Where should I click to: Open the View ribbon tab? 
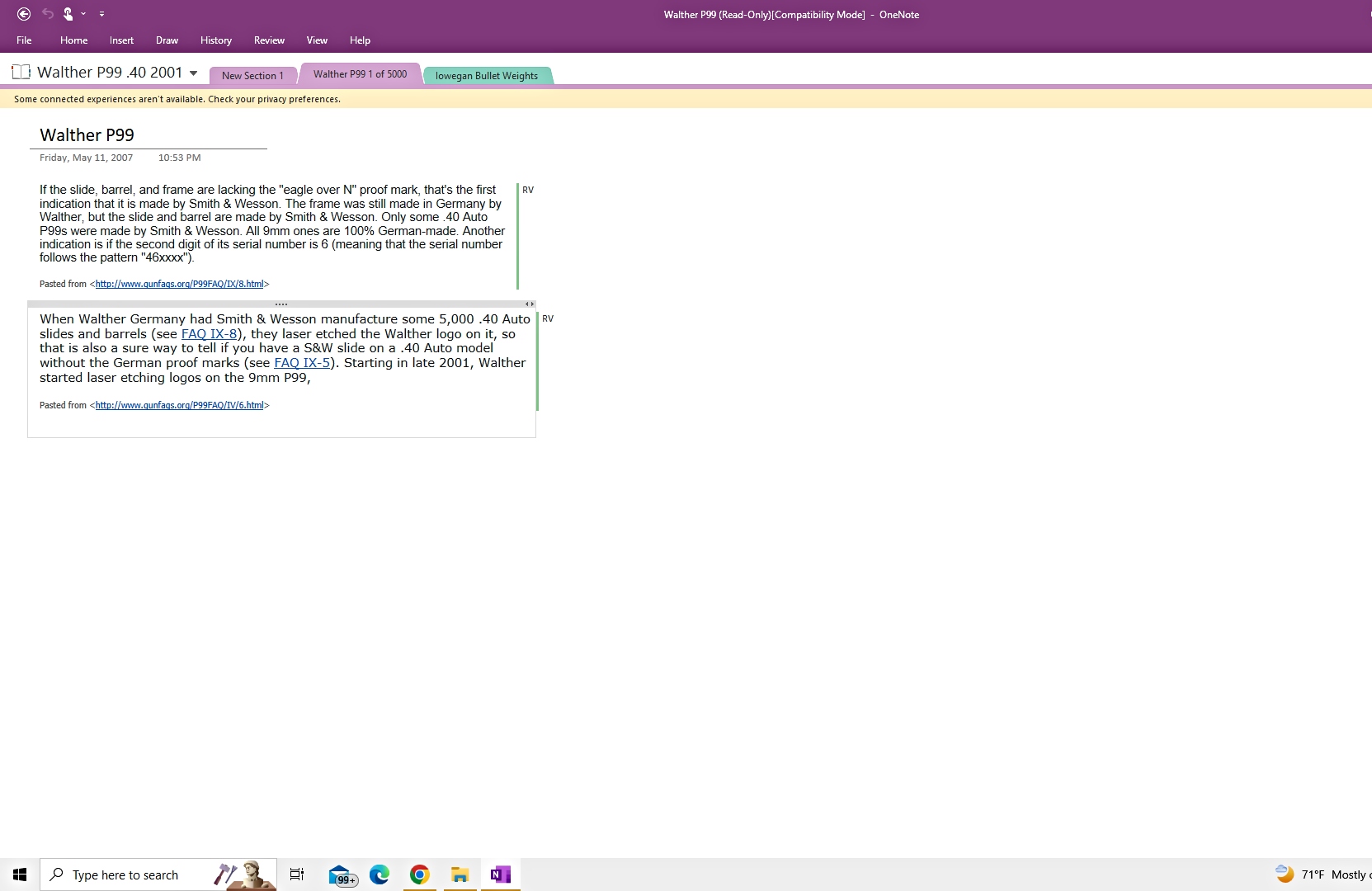pyautogui.click(x=317, y=40)
